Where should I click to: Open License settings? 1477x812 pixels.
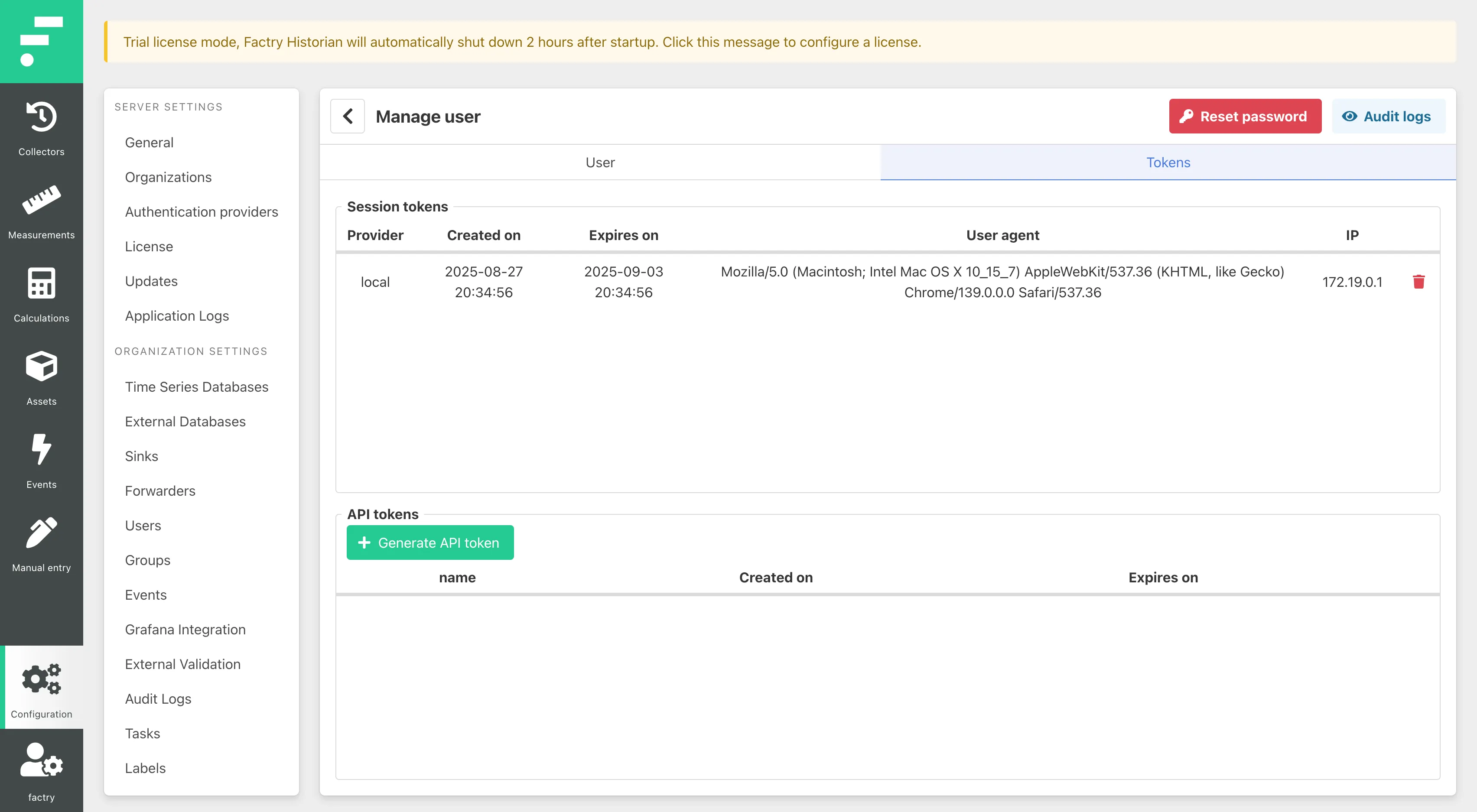(149, 247)
